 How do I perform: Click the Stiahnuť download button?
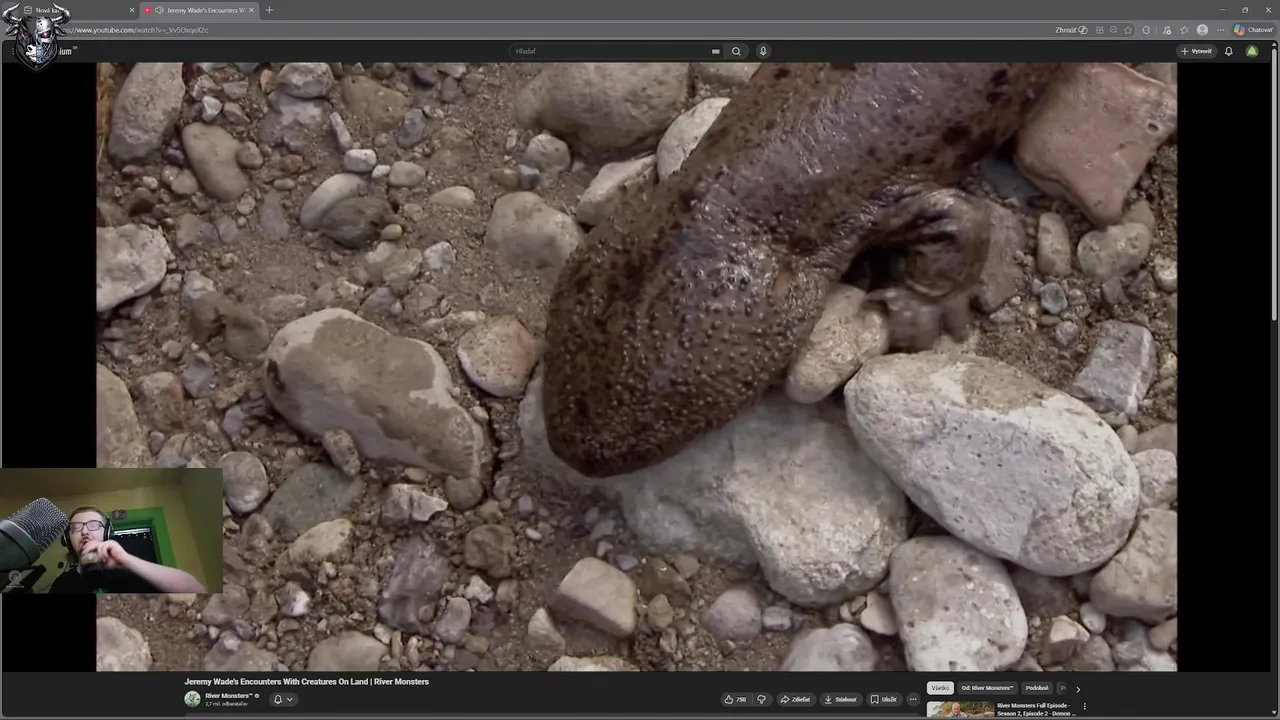click(841, 699)
